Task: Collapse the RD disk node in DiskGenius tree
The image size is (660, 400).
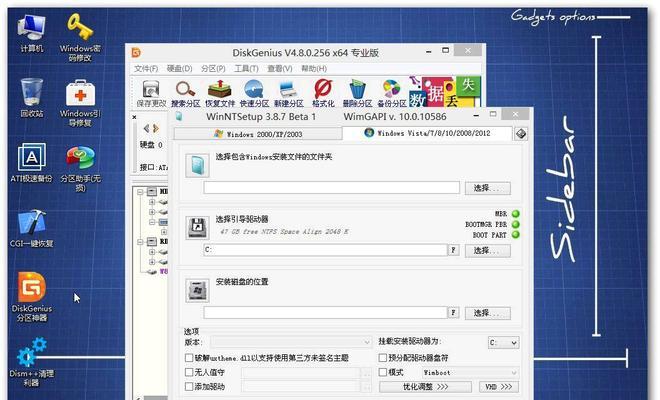Action: coord(140,242)
